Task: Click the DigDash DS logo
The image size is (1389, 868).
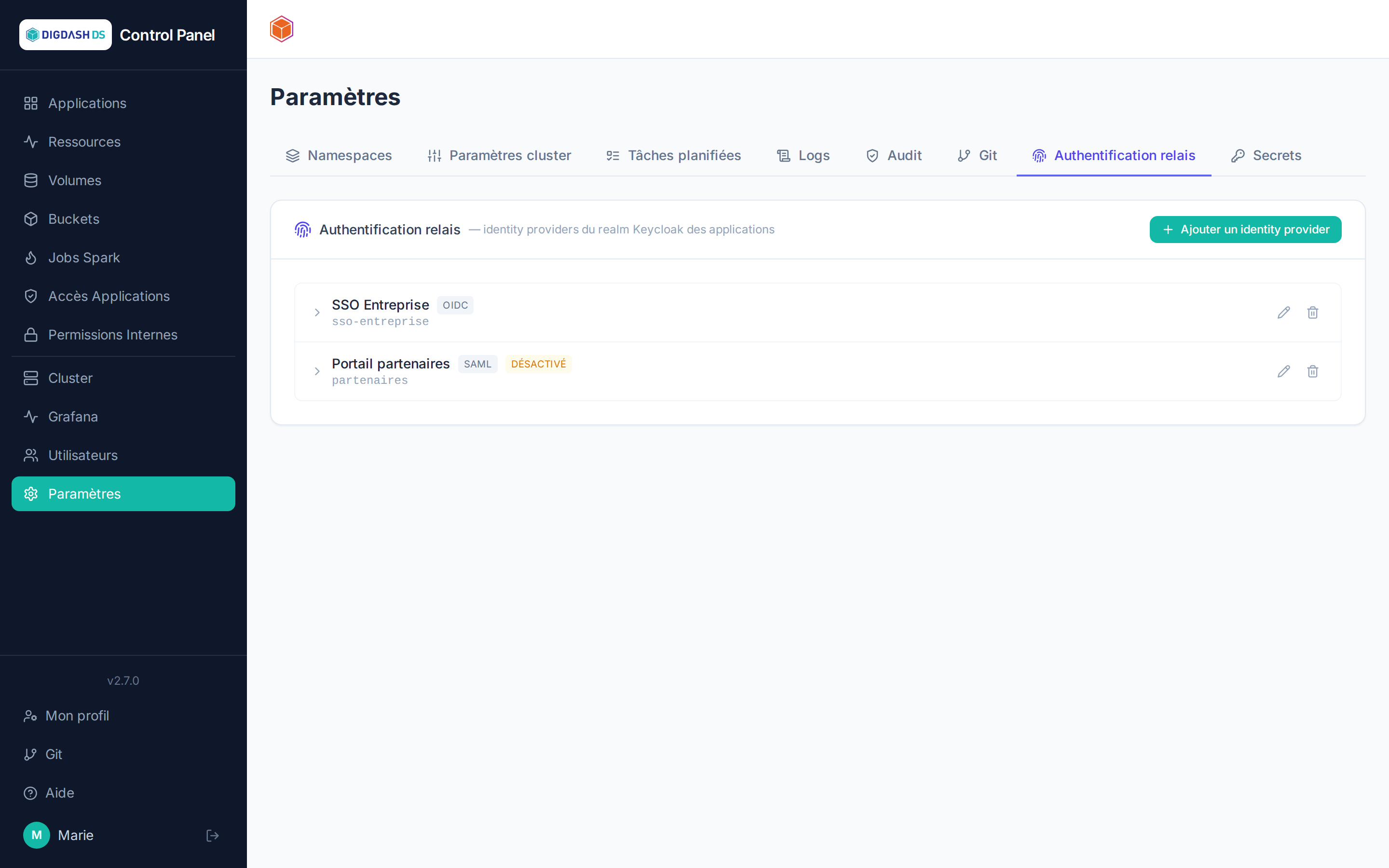Action: tap(66, 34)
